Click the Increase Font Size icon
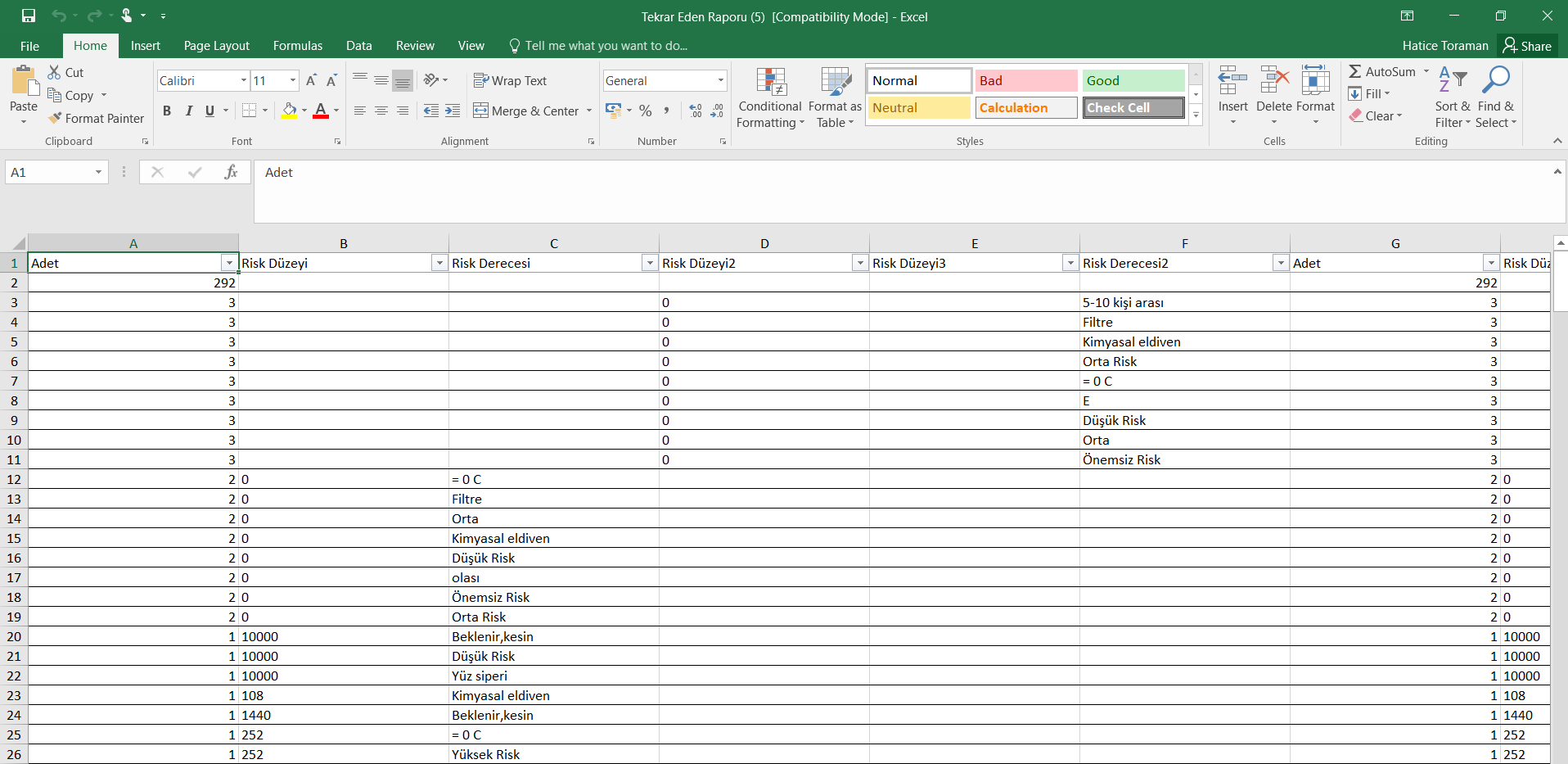This screenshot has width=1568, height=764. click(311, 80)
